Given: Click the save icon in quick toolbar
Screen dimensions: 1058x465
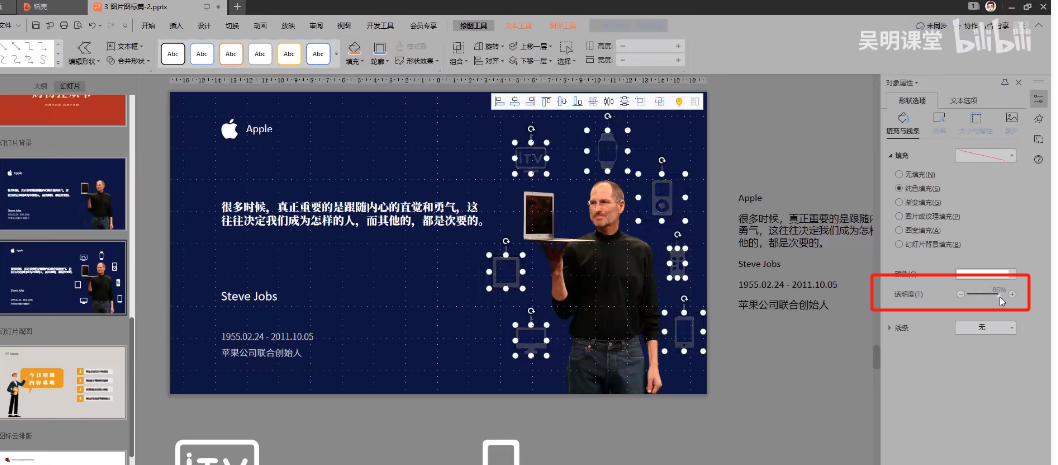Looking at the screenshot, I should tap(35, 26).
